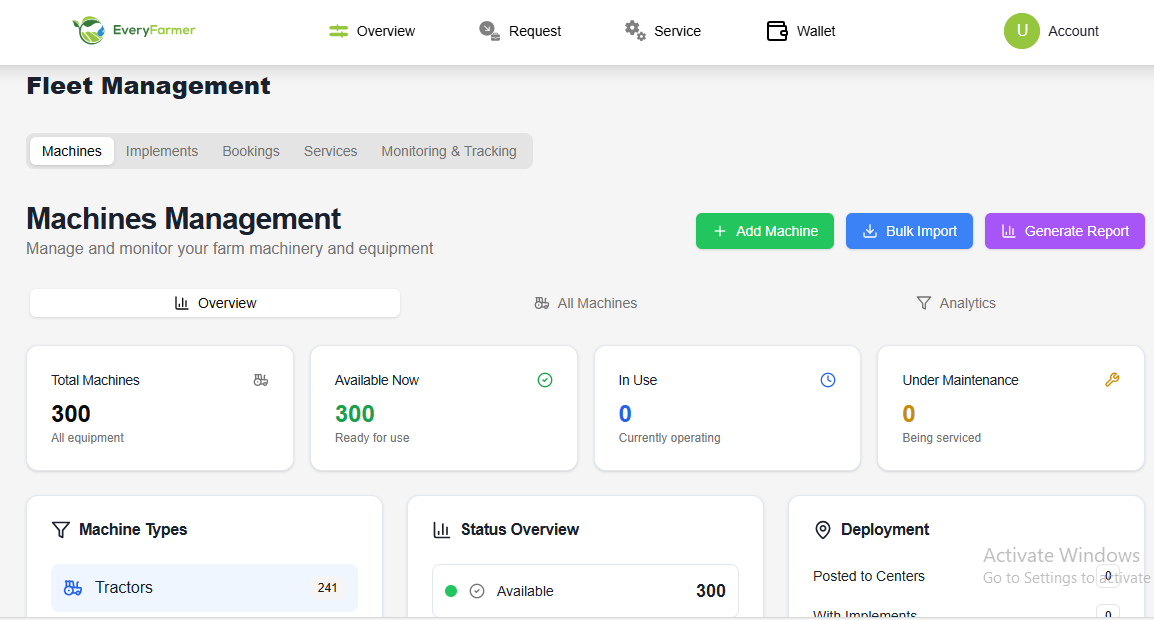Click the EveryFarmer brand name
1154x620 pixels.
154,30
